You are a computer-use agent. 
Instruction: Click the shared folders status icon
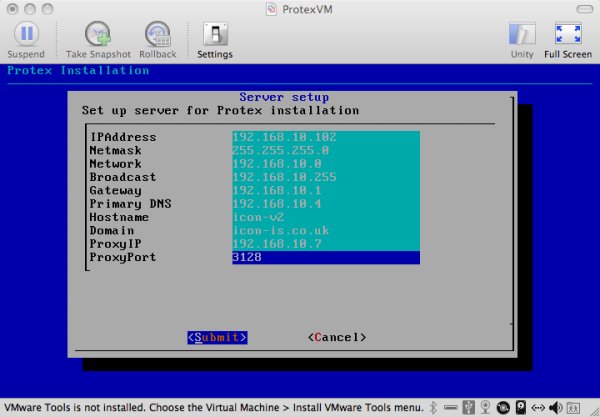coord(573,408)
